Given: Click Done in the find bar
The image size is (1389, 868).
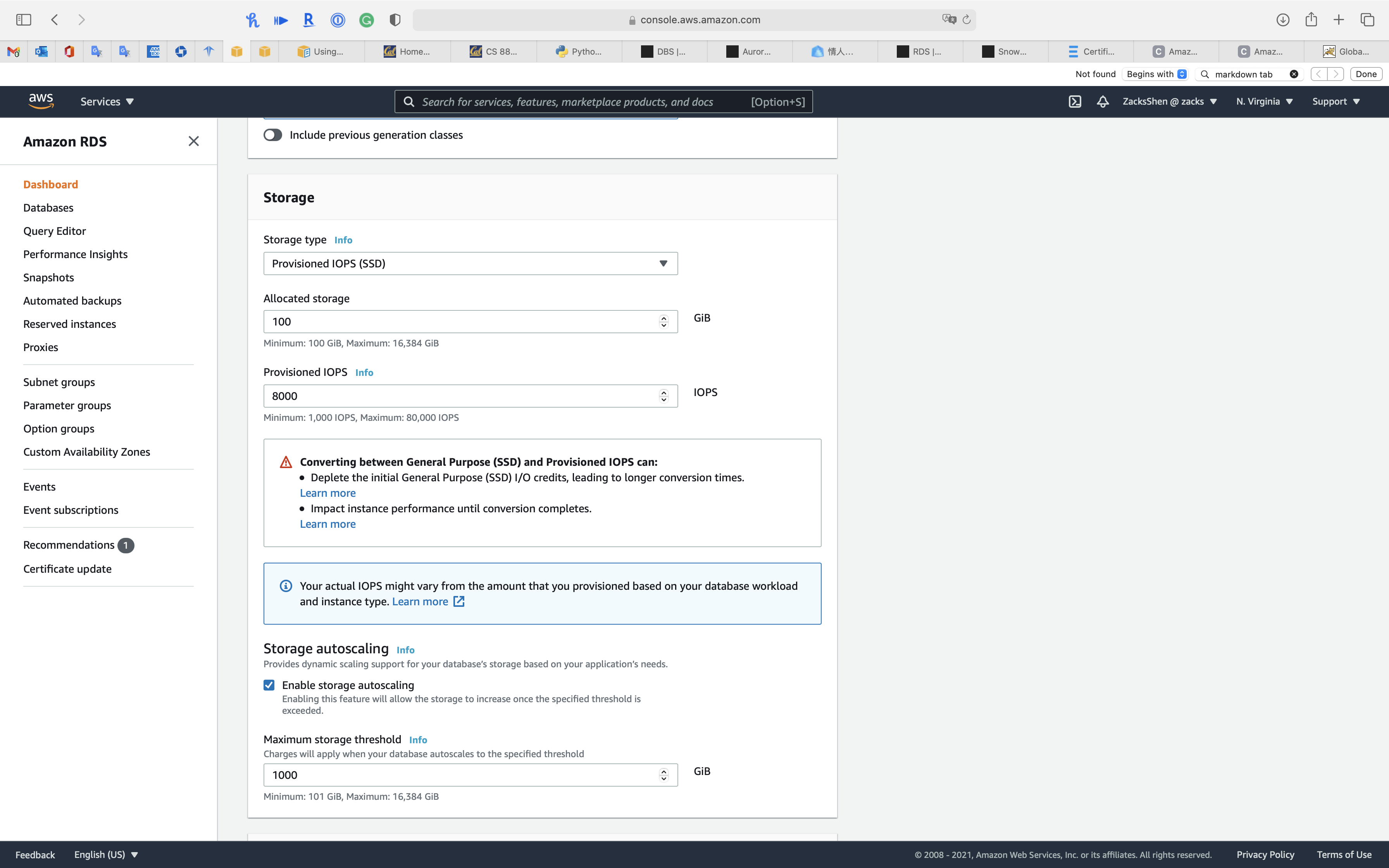Looking at the screenshot, I should pyautogui.click(x=1365, y=74).
